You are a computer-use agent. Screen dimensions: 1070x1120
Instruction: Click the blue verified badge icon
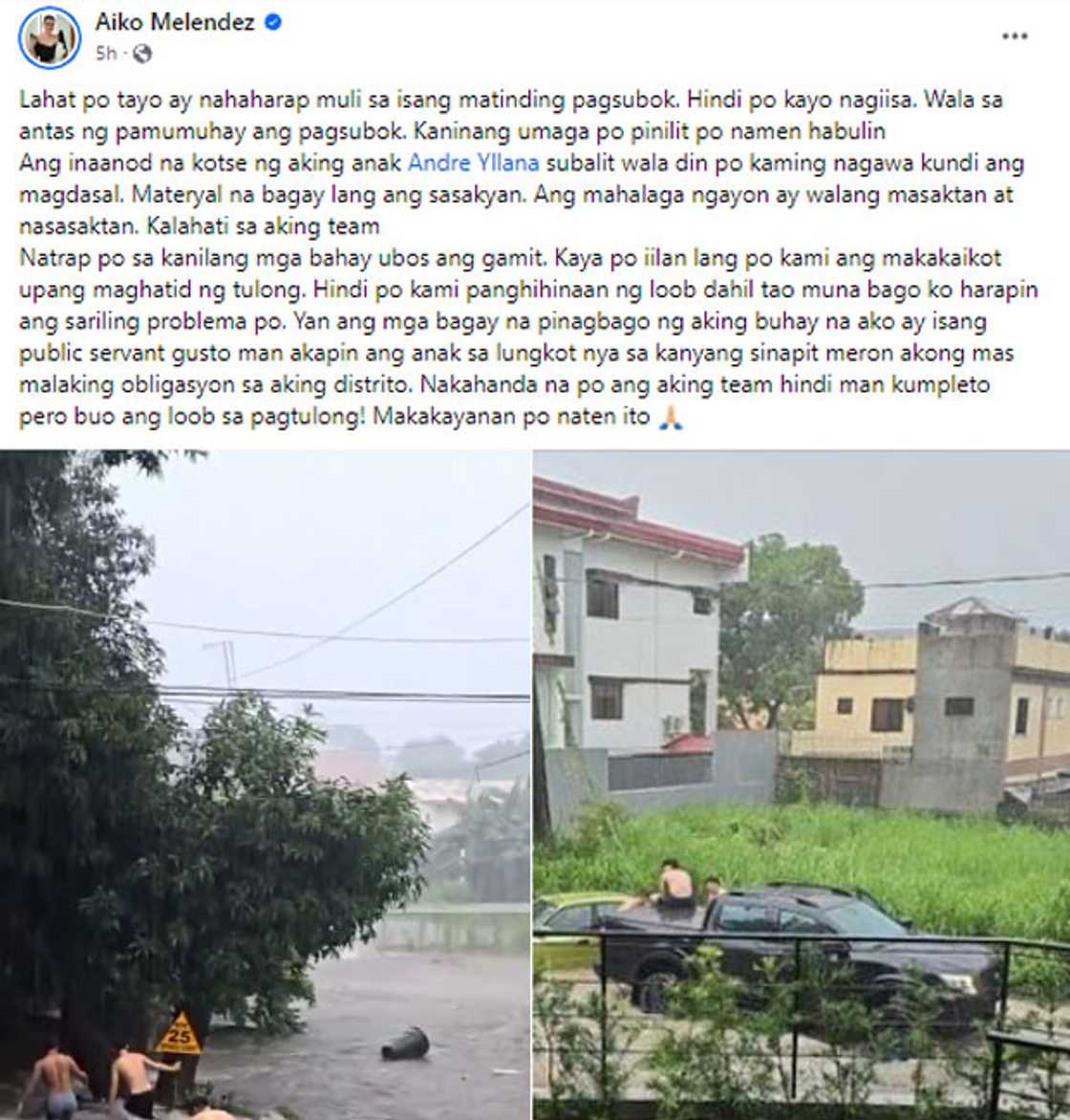pyautogui.click(x=273, y=22)
